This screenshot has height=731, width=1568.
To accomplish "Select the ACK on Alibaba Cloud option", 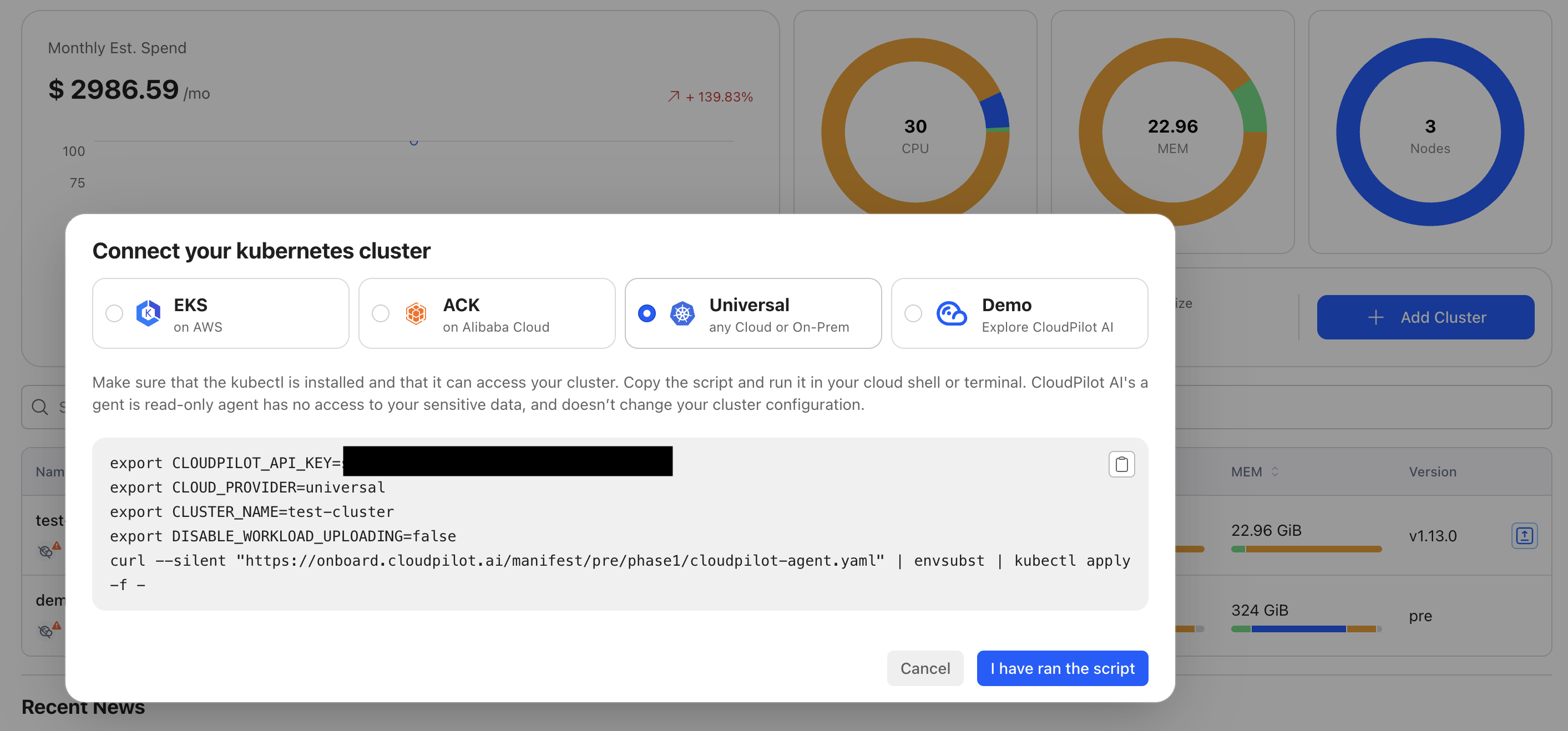I will (x=381, y=313).
